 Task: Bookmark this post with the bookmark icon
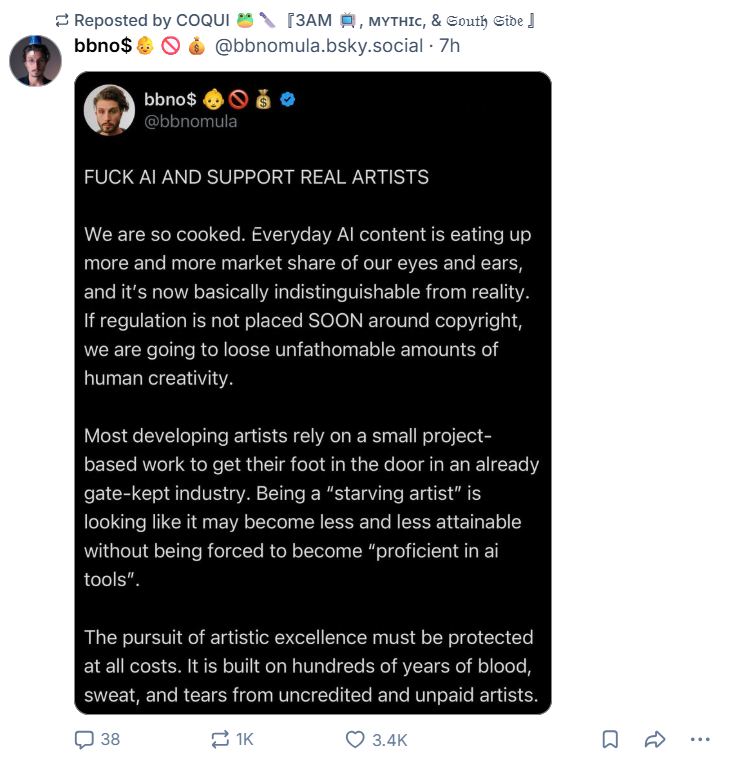[610, 740]
